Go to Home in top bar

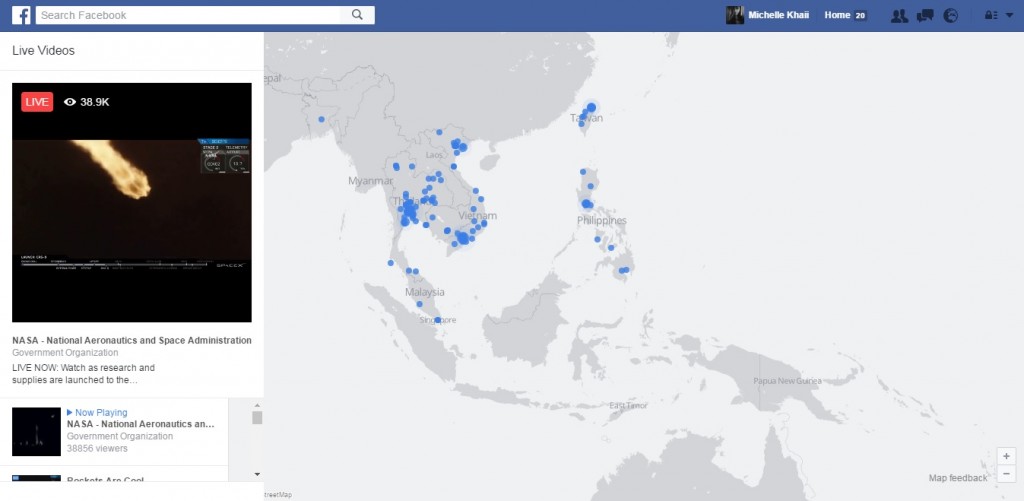837,15
